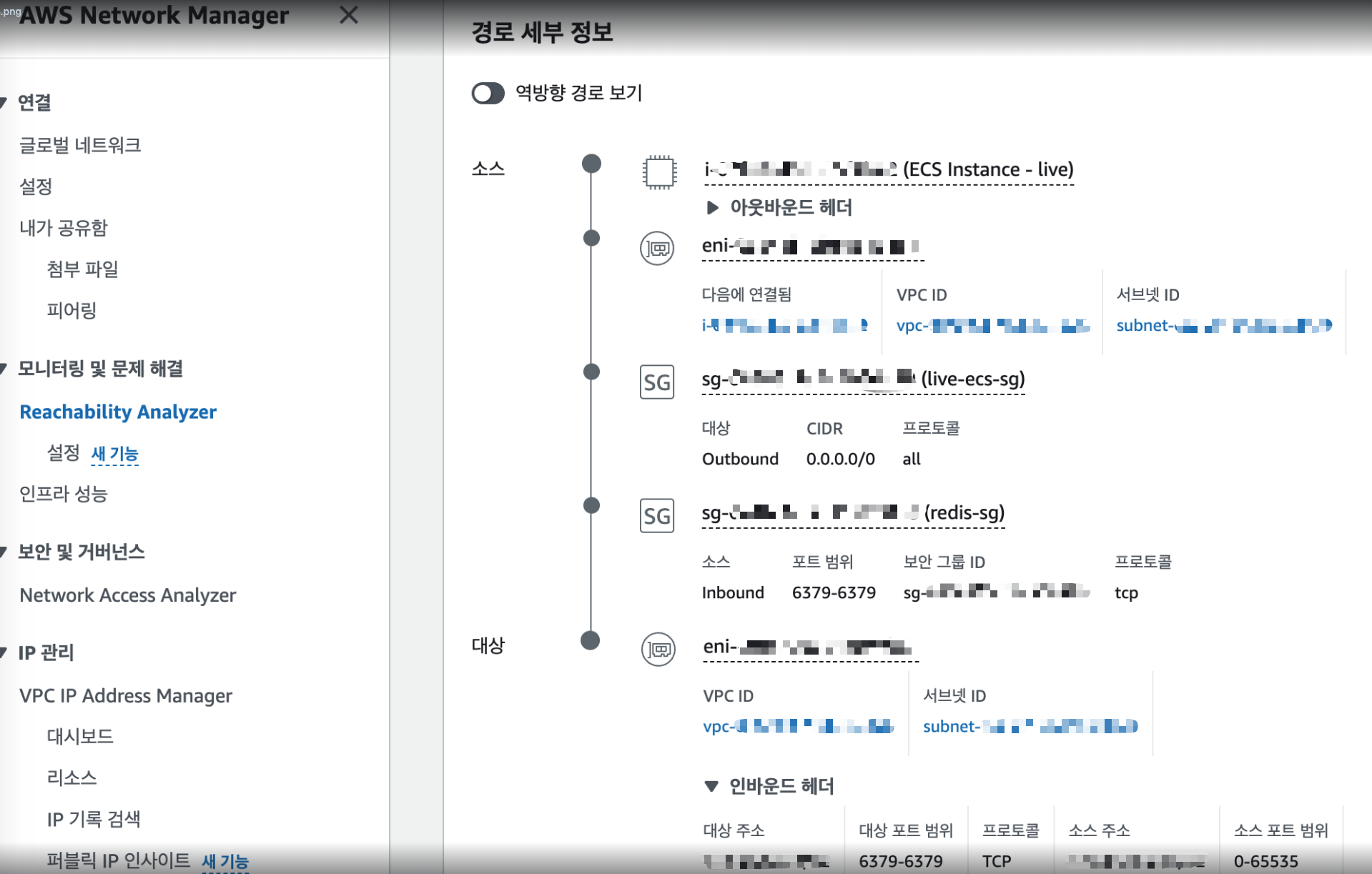
Task: Select 첨부 파일 in the sidebar
Action: [83, 269]
